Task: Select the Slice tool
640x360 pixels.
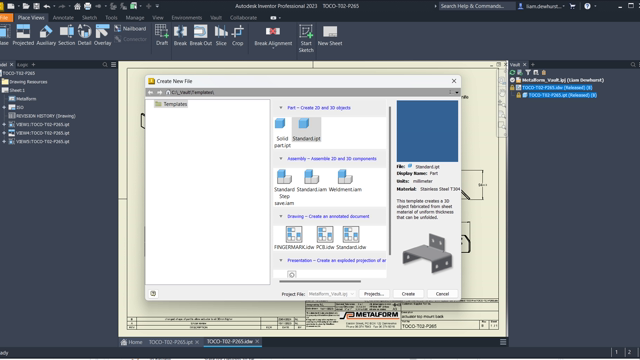Action: click(221, 35)
